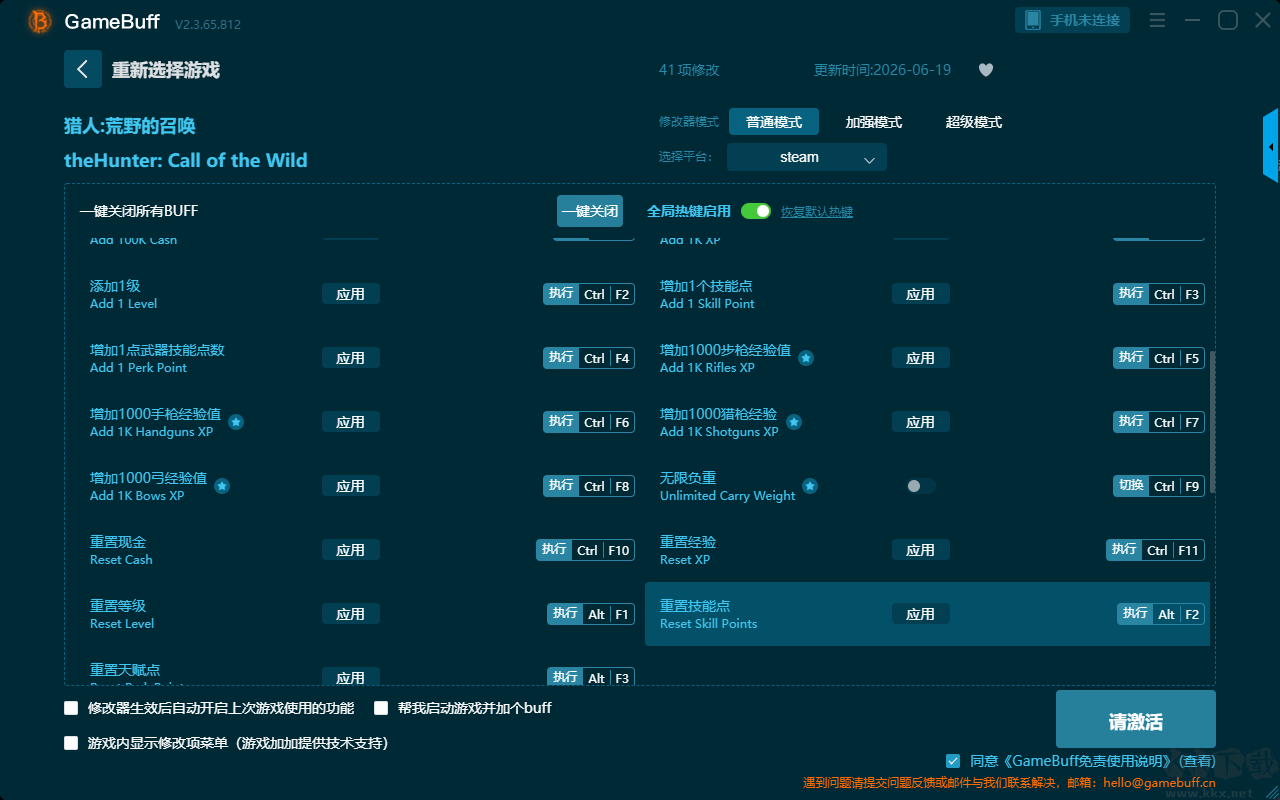1280x800 pixels.
Task: Click the Ctrl F4 hotkey for Add 1 Perk Point
Action: coord(589,358)
